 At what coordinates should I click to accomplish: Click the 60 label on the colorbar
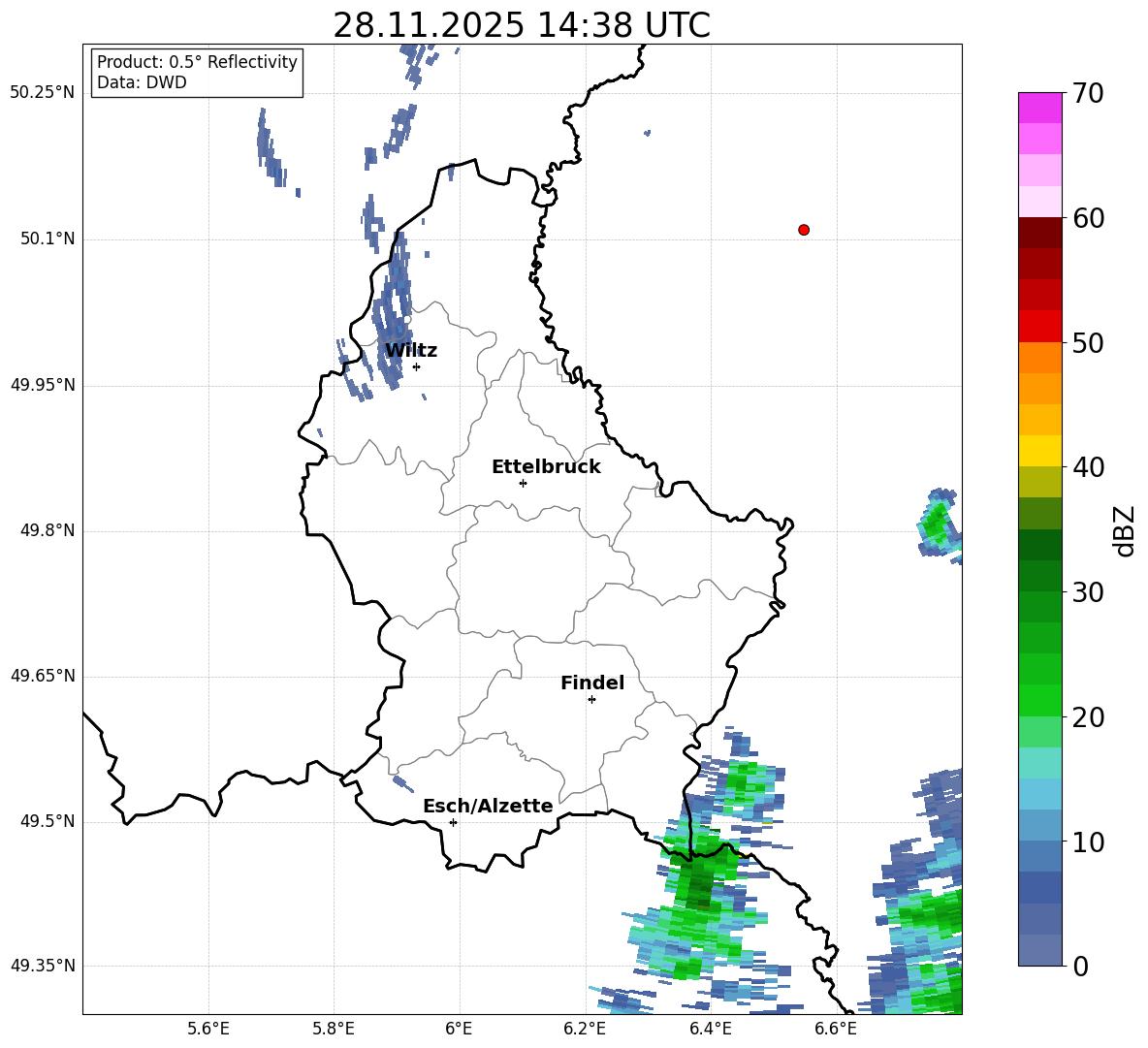point(1088,218)
